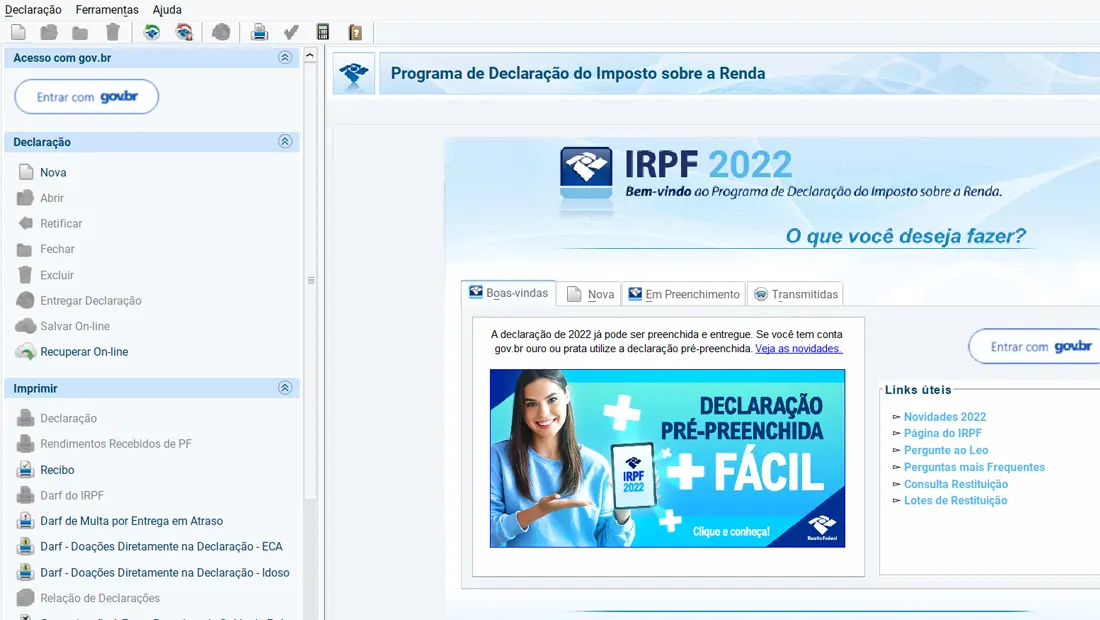Select Darf de Multa por Entrega em Atraso

click(x=131, y=520)
